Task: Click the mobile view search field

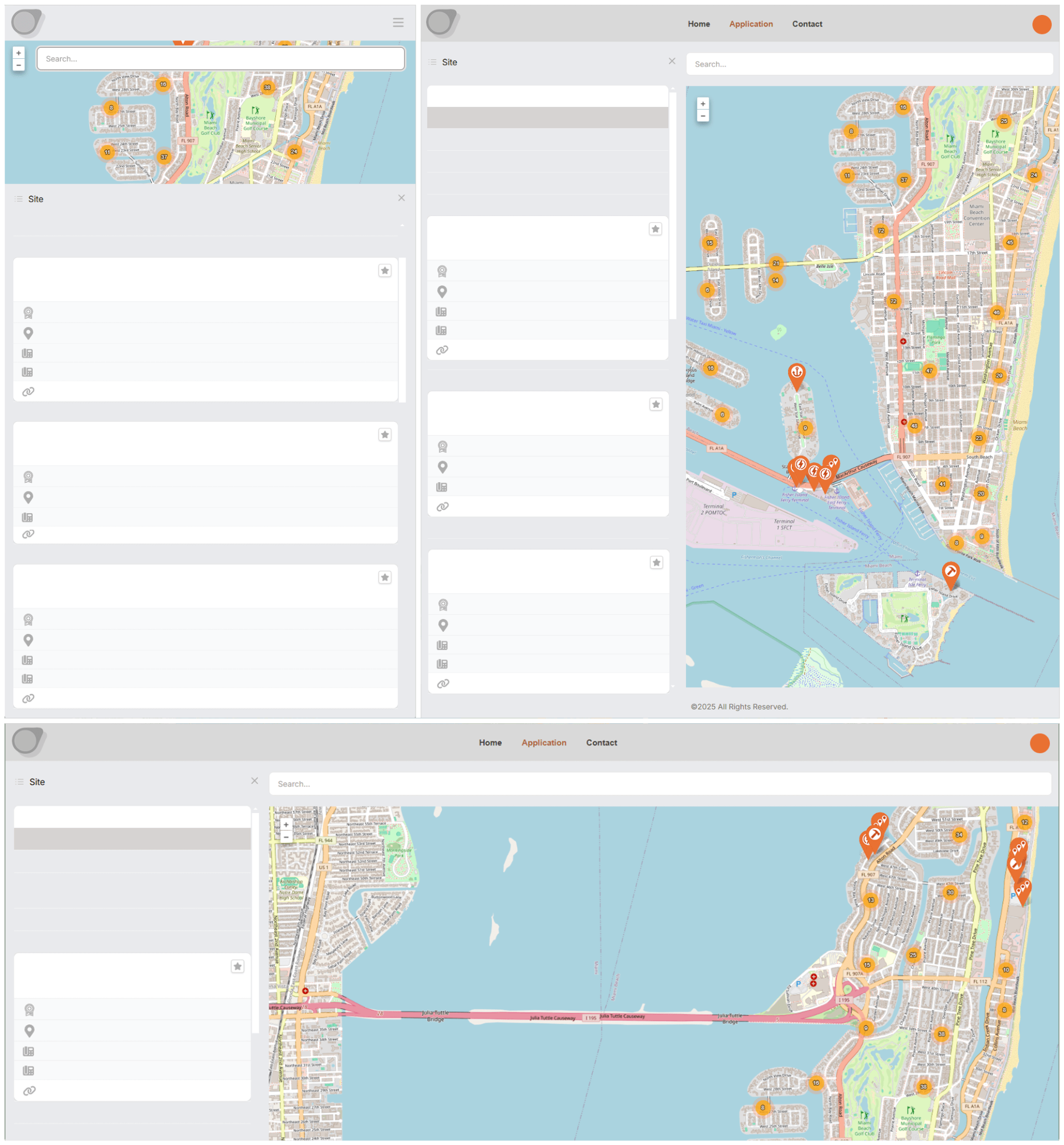Action: pyautogui.click(x=221, y=59)
